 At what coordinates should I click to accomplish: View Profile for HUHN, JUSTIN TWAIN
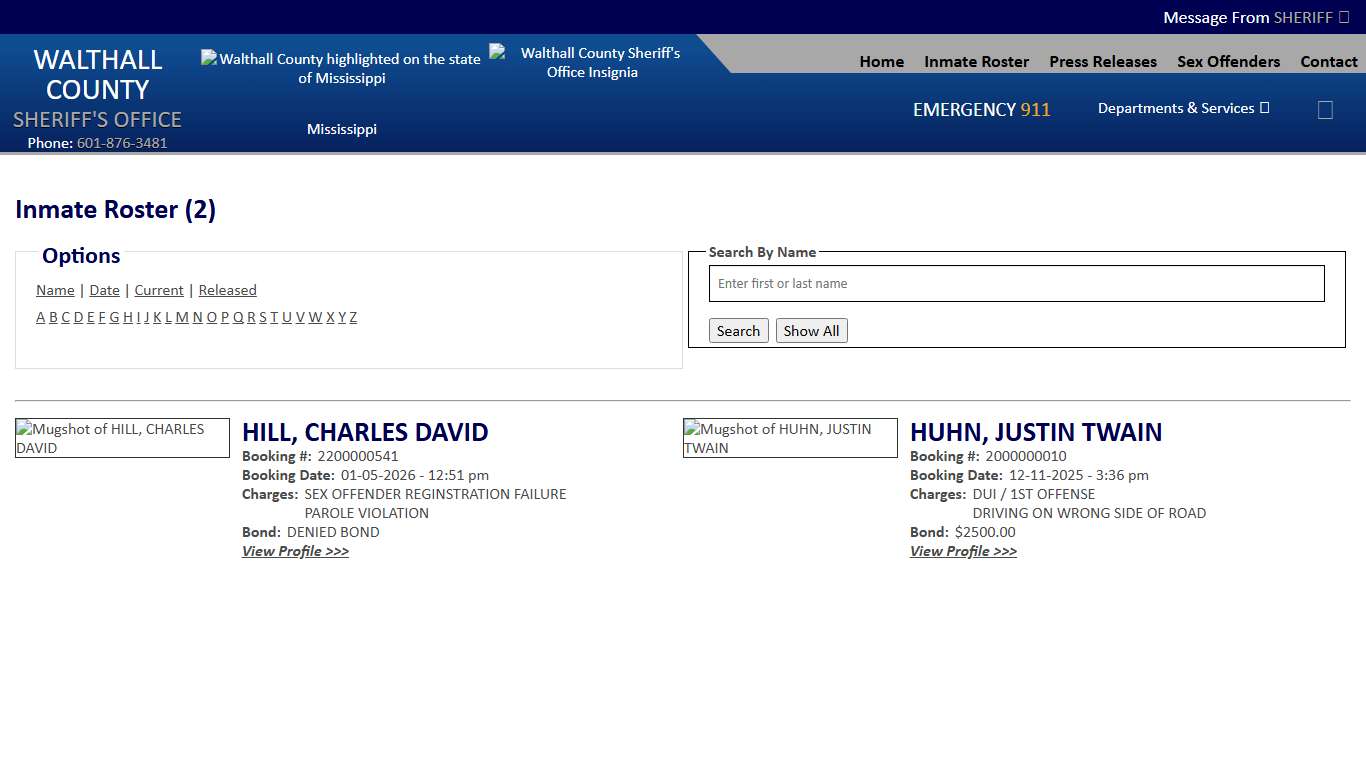pyautogui.click(x=963, y=551)
